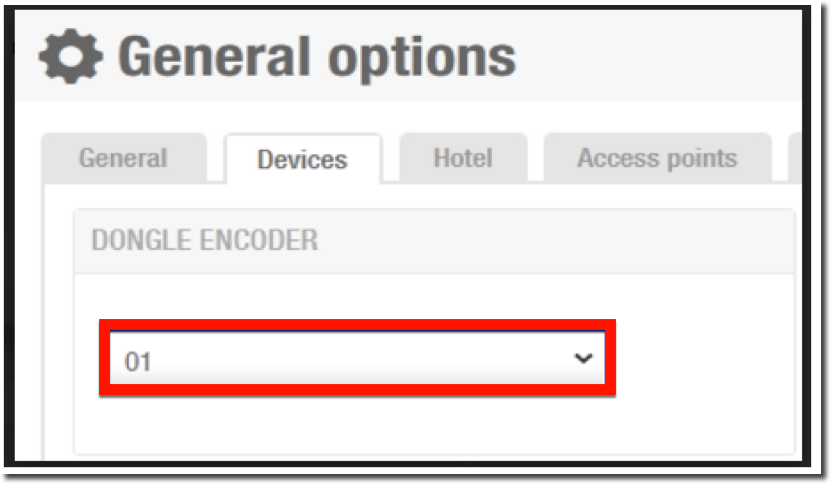Viewport: 831px width, 484px height.
Task: Click blank space right of the encoder dropdown
Action: [x=705, y=358]
